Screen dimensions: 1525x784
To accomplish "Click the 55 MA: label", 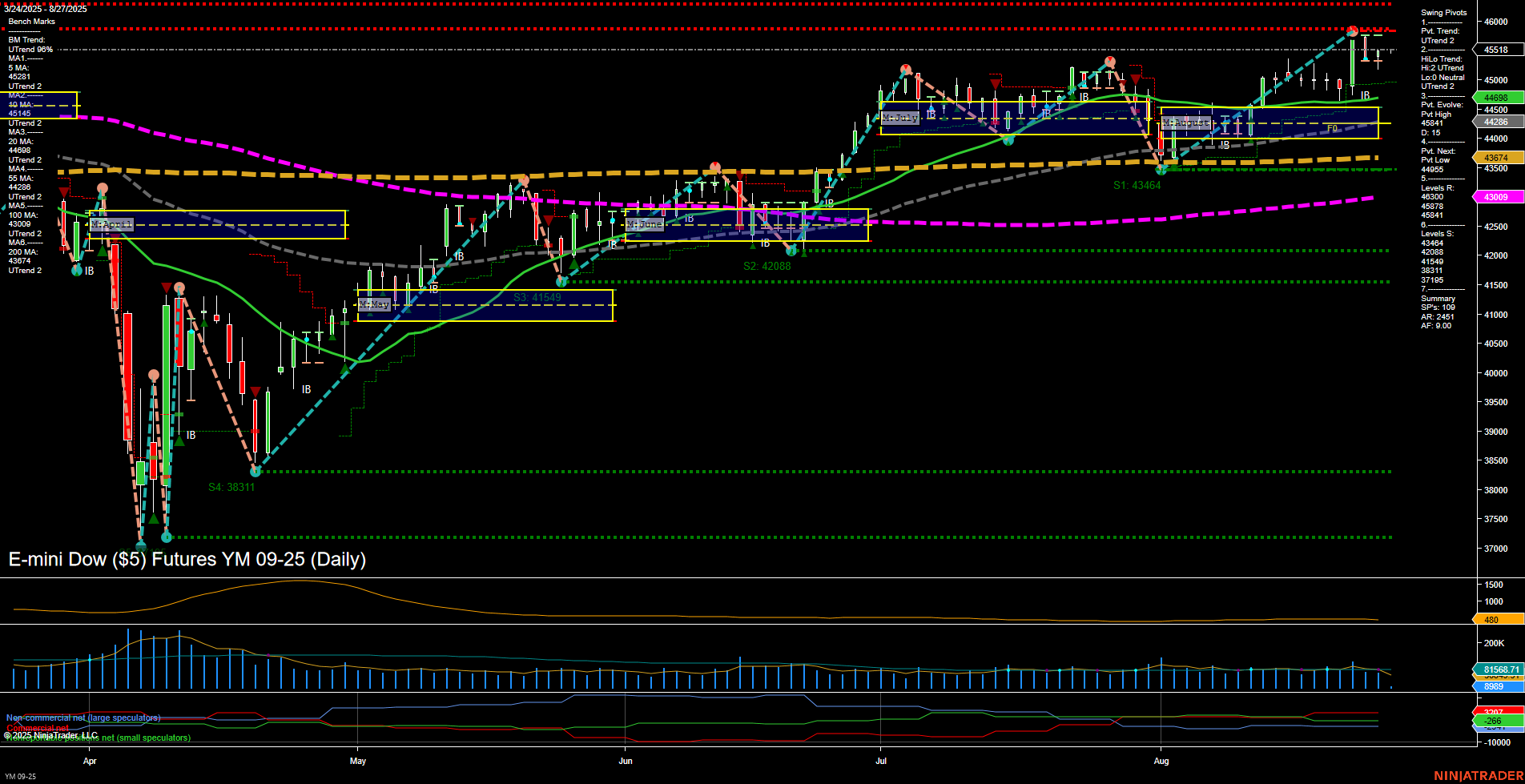I will (x=21, y=179).
